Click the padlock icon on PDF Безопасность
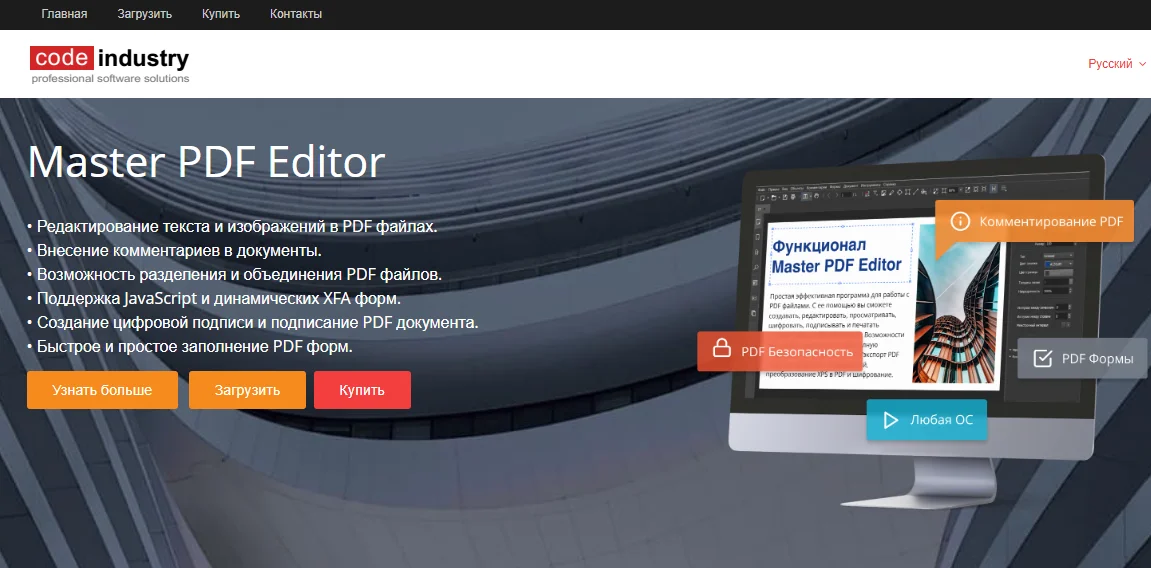 720,350
